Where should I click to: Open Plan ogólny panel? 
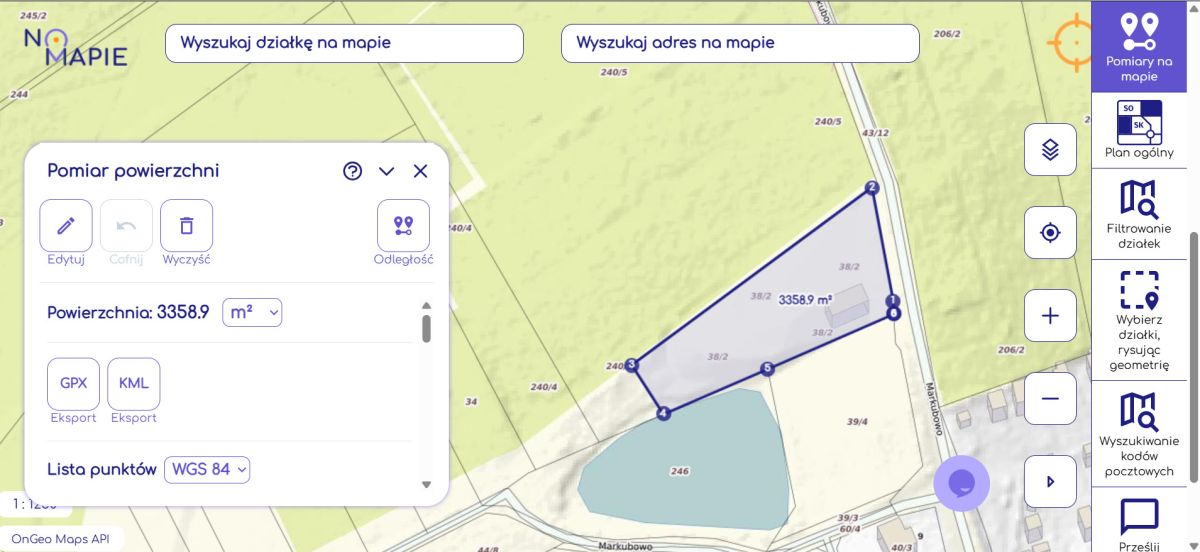(1138, 130)
